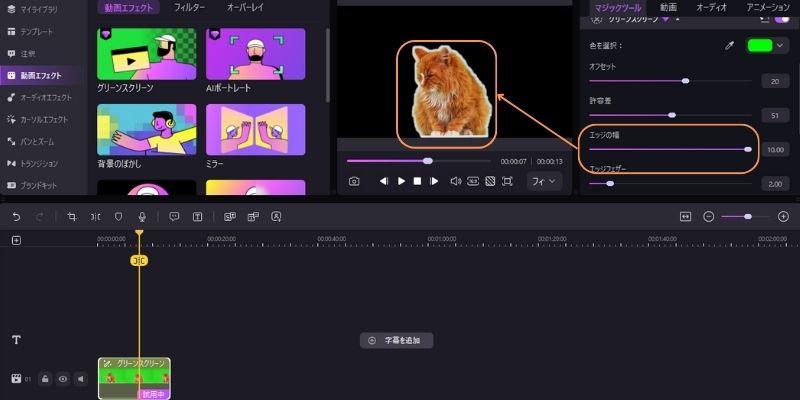Toggle the track 01 lock
The height and width of the screenshot is (400, 800).
[45, 379]
